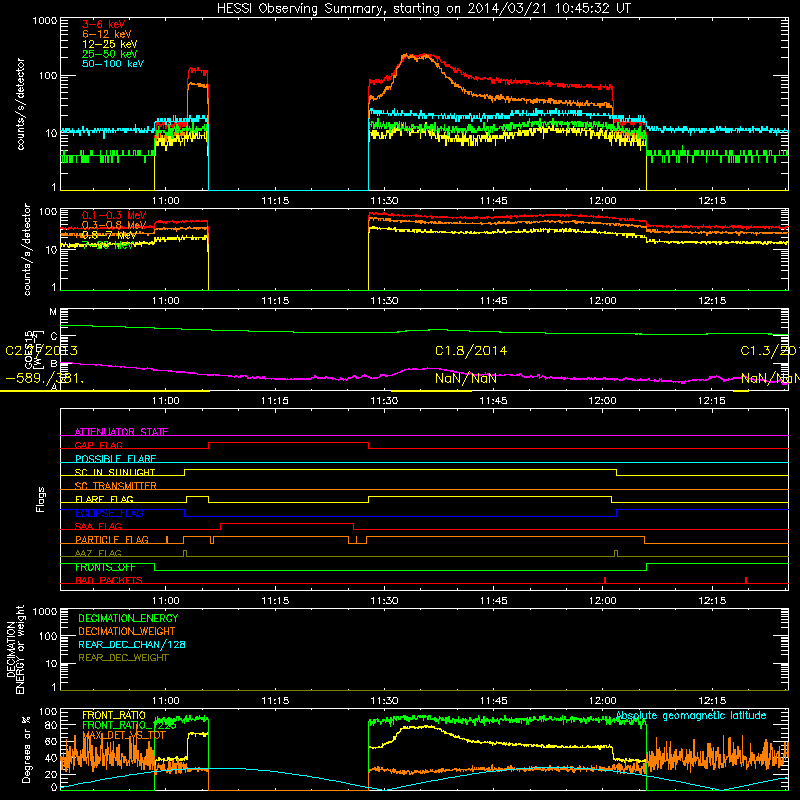Click the SC_IN_SUNLIGHT flag label
Viewport: 800px width, 800px height.
pyautogui.click(x=115, y=472)
